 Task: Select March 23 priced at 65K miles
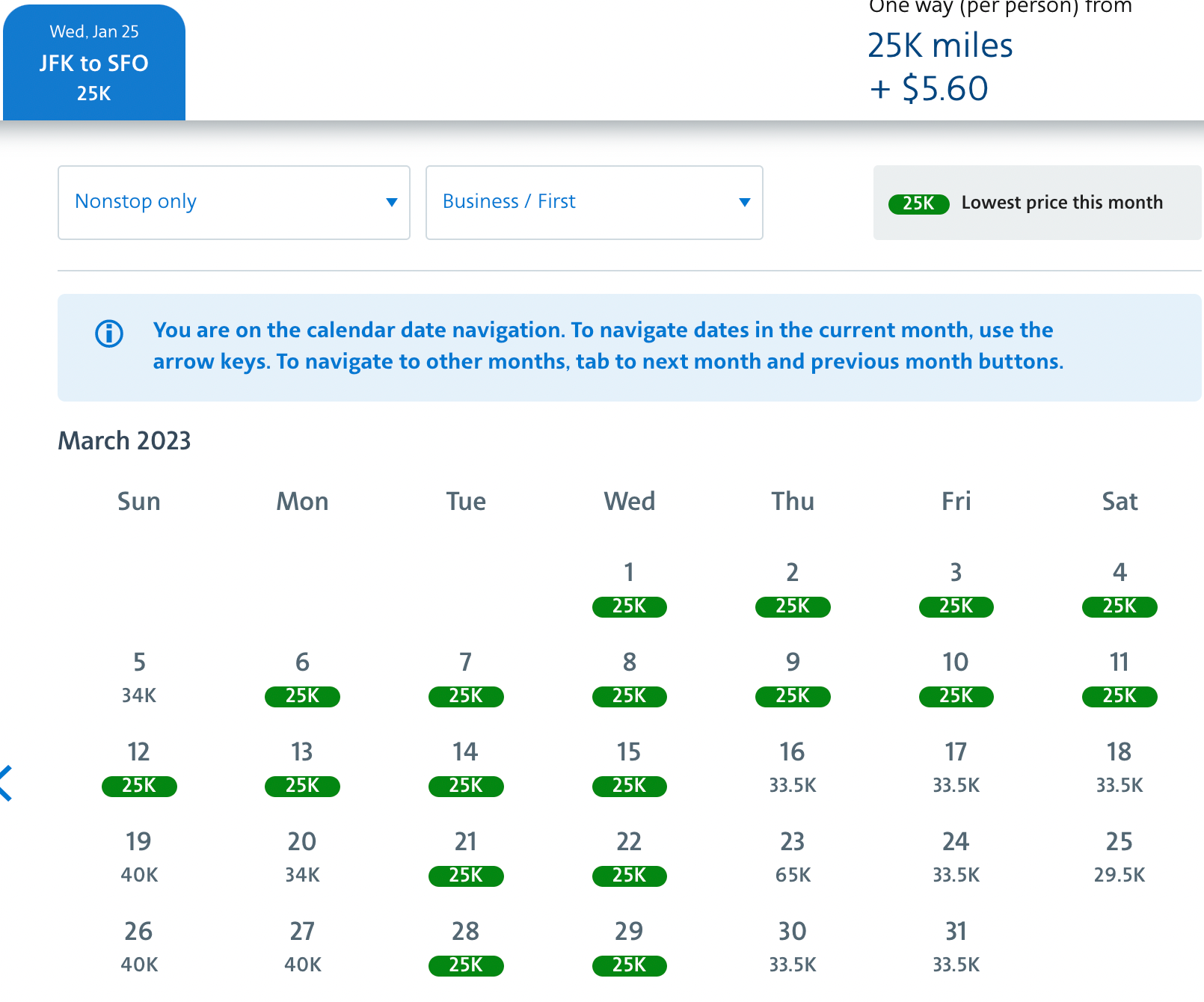tap(792, 856)
